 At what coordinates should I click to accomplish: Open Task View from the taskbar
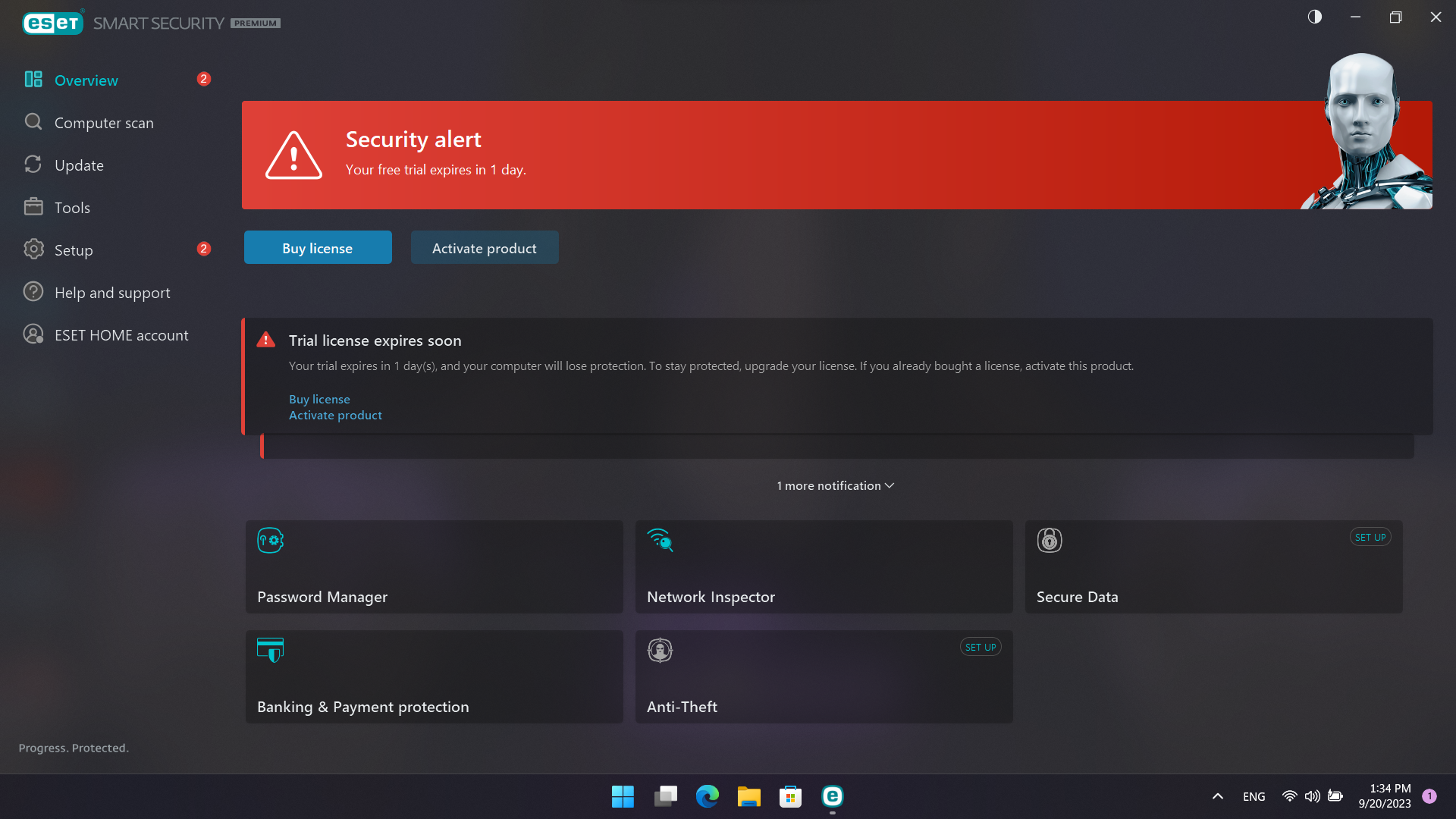pos(665,796)
